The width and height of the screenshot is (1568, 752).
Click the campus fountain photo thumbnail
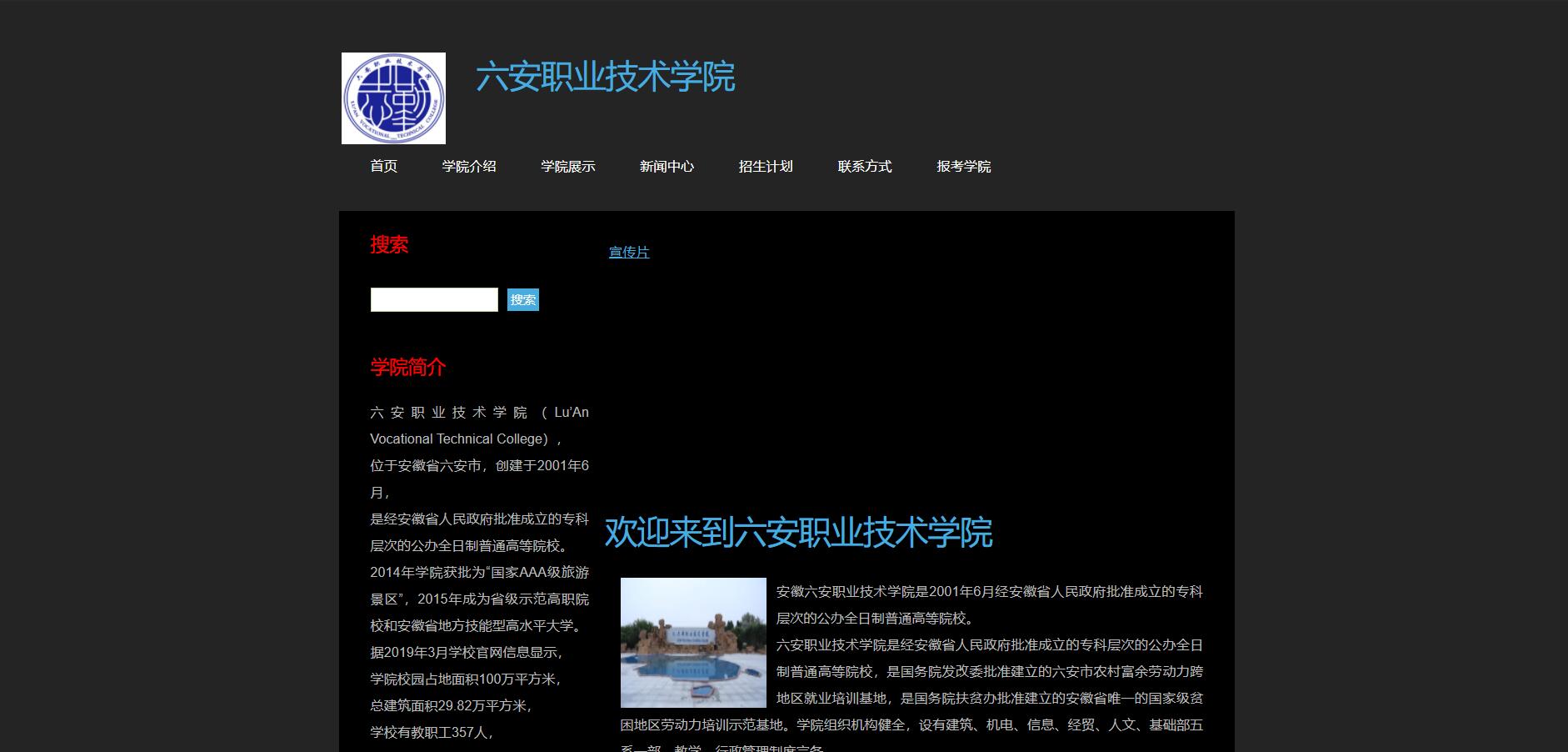click(693, 643)
